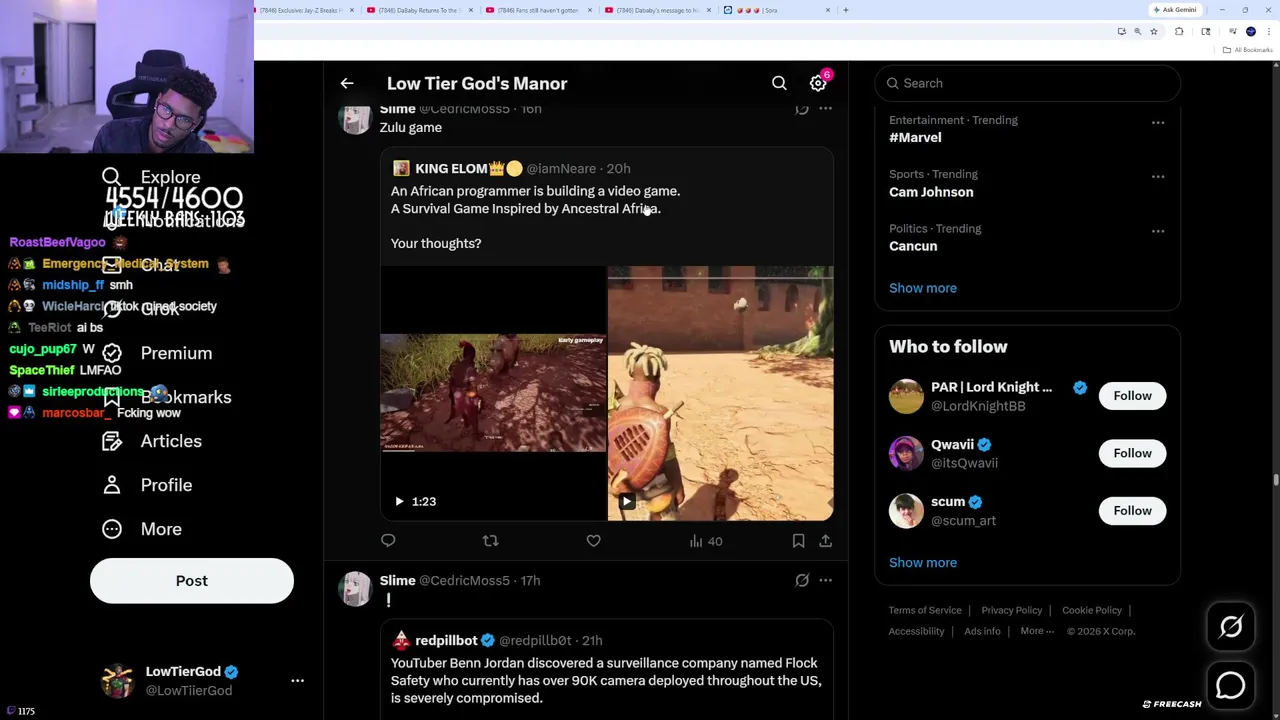Viewport: 1280px width, 720px height.
Task: Show more Who to follow suggestions
Action: 923,562
